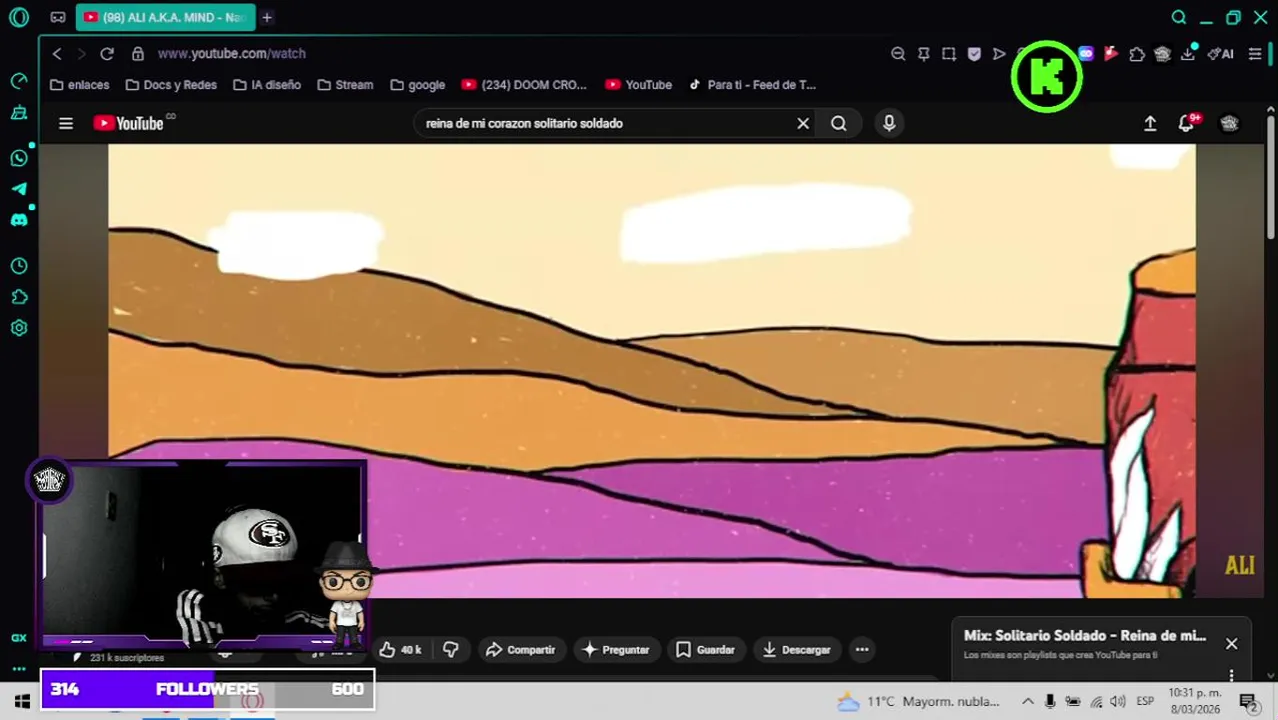The height and width of the screenshot is (720, 1278).
Task: Click the send flow arrow icon
Action: click(x=999, y=53)
